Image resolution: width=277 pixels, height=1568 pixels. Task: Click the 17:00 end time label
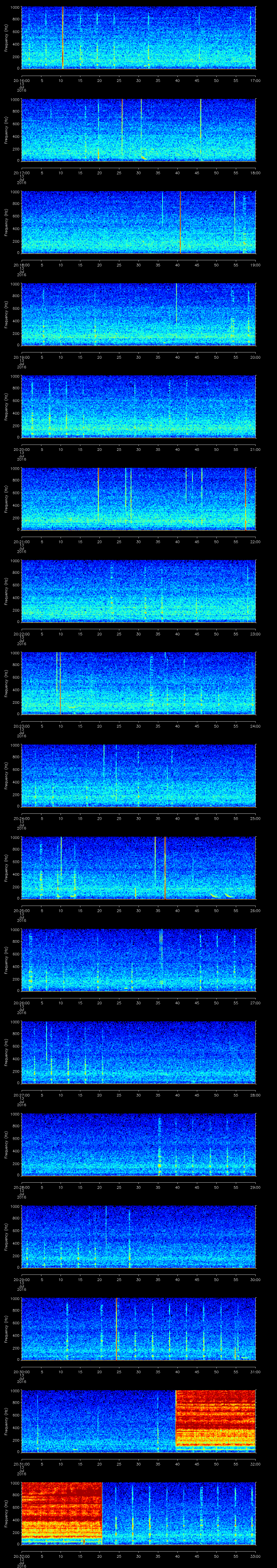[x=256, y=80]
